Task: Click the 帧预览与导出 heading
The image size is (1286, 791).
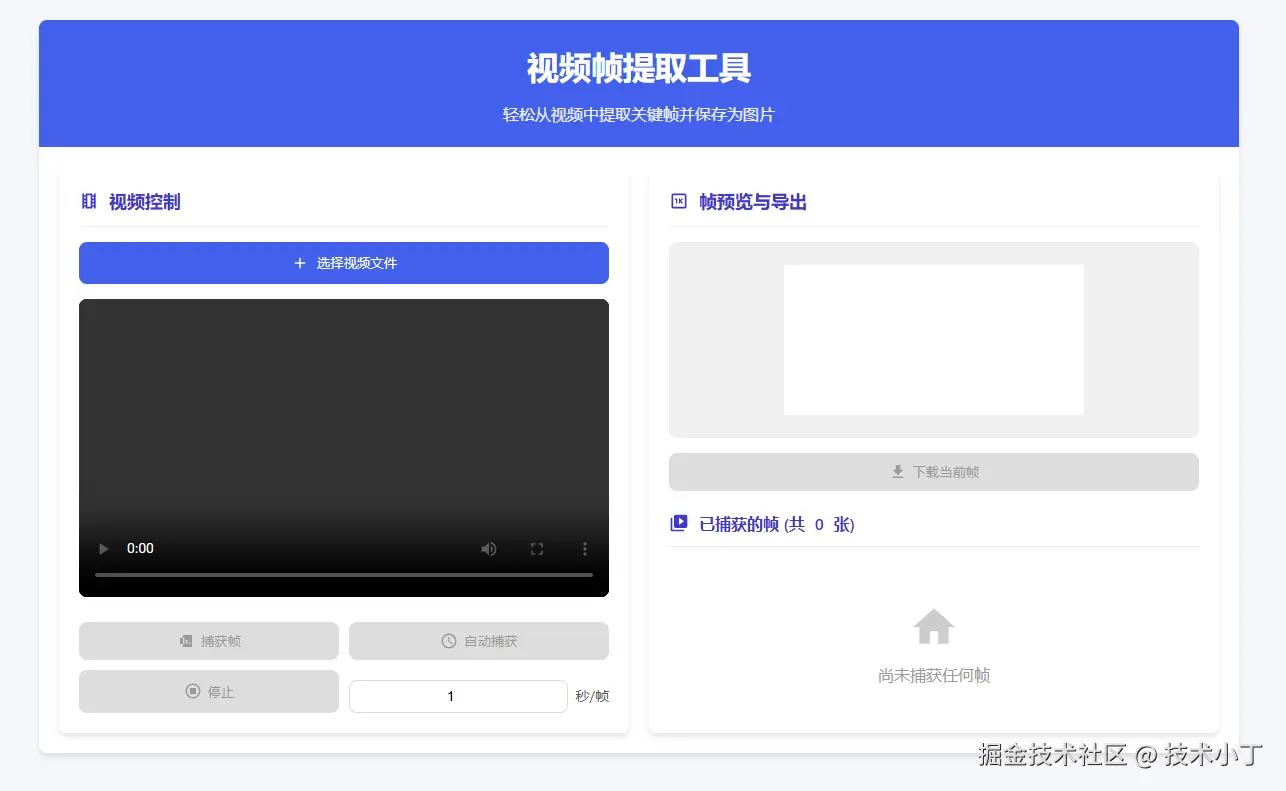Action: (x=753, y=202)
